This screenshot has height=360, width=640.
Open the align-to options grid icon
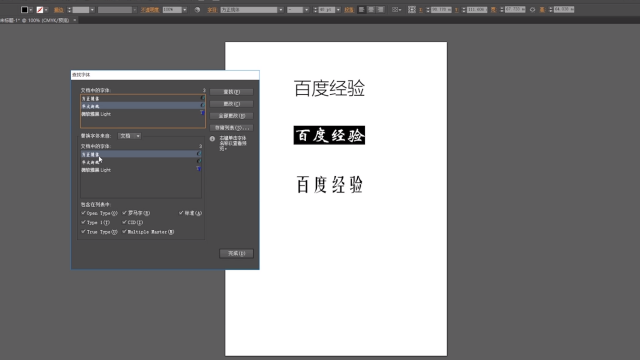(x=396, y=9)
